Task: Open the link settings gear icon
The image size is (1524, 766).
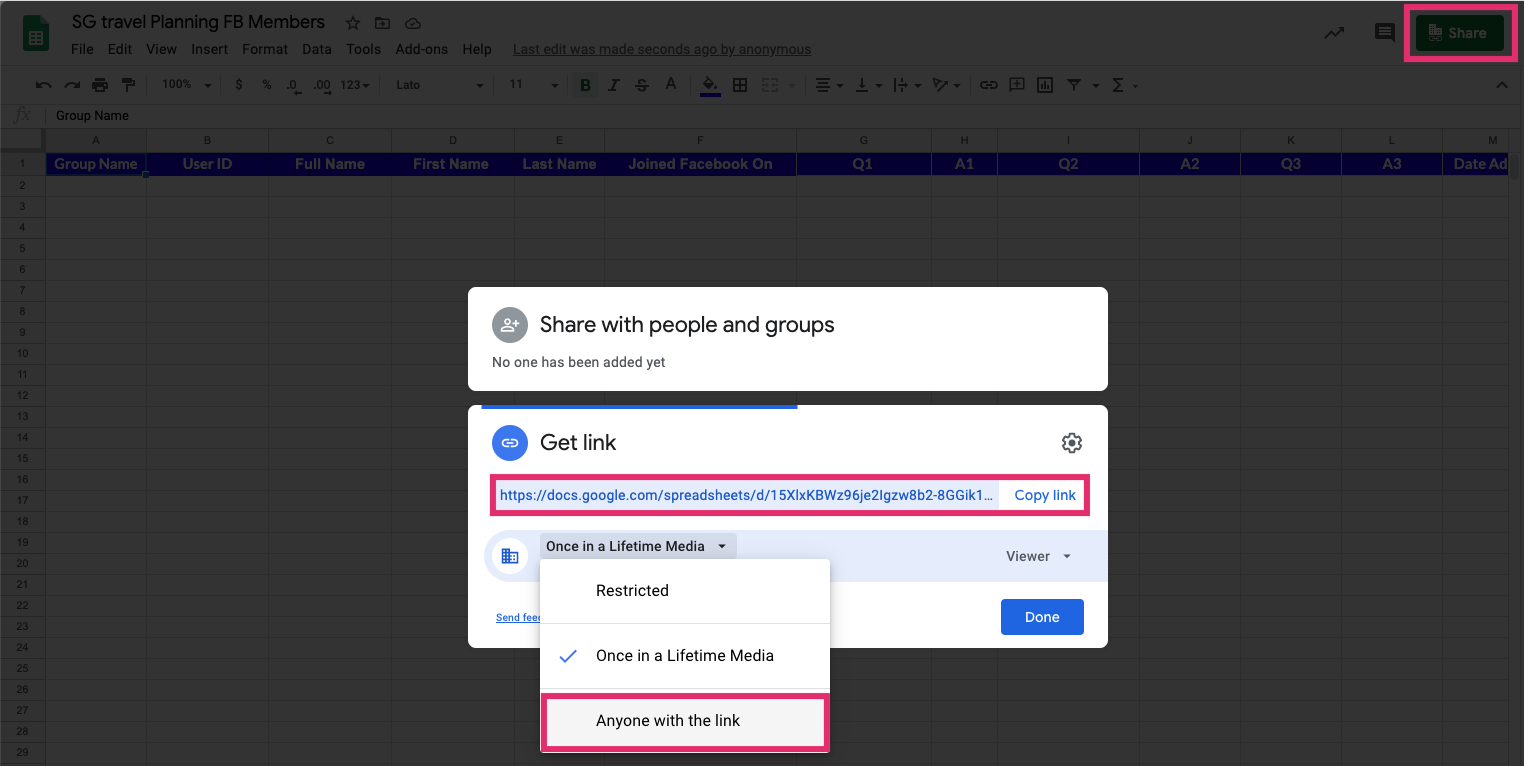Action: [1072, 443]
